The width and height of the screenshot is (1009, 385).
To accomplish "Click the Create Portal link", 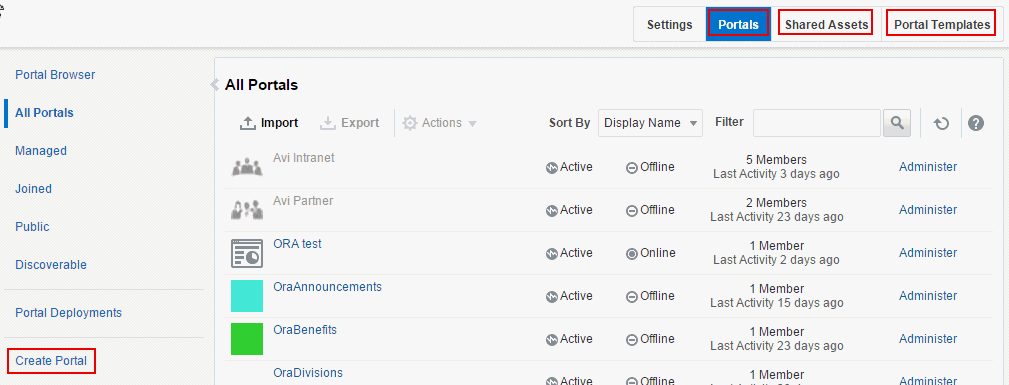I will [x=51, y=361].
